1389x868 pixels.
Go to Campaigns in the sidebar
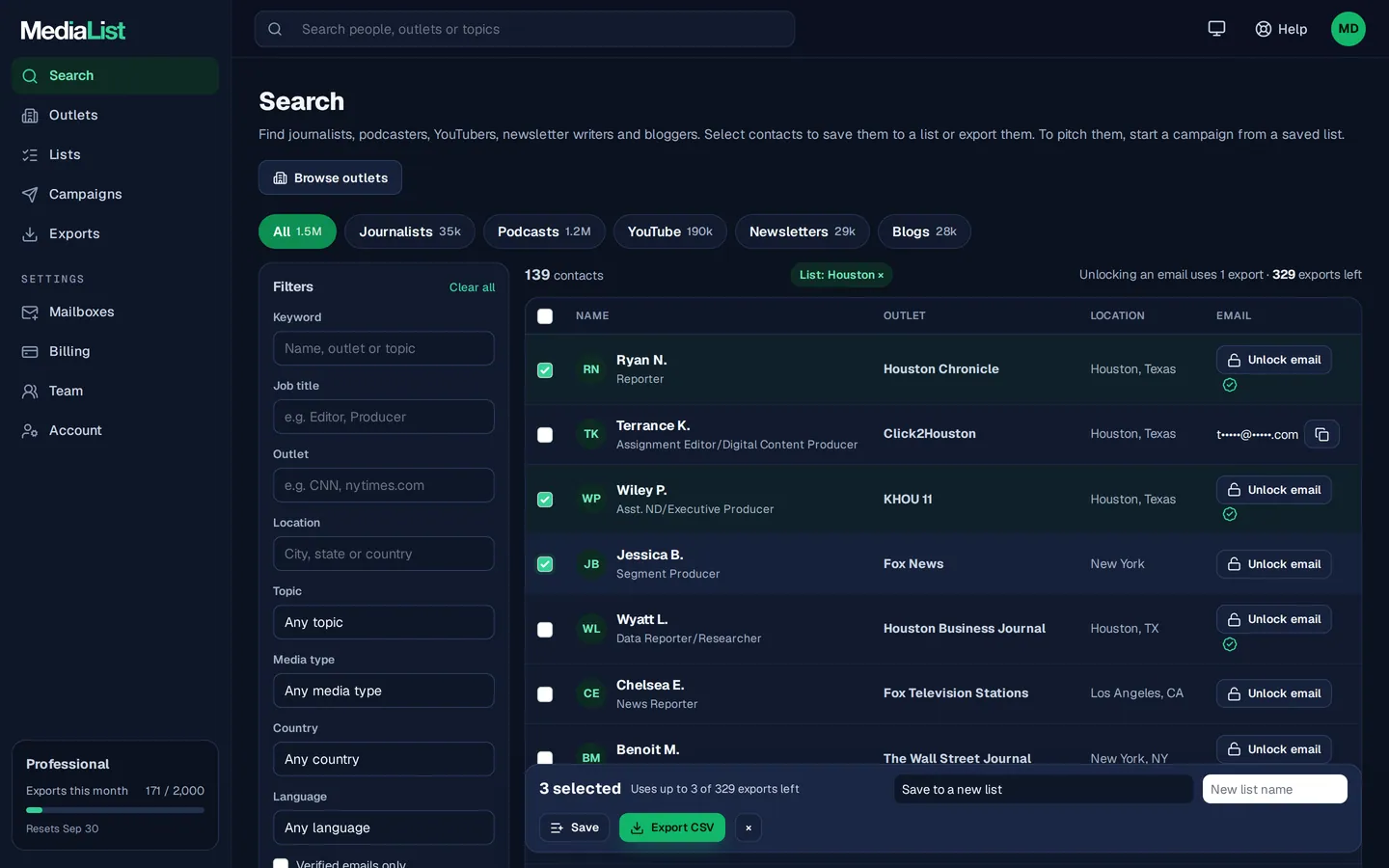click(115, 194)
